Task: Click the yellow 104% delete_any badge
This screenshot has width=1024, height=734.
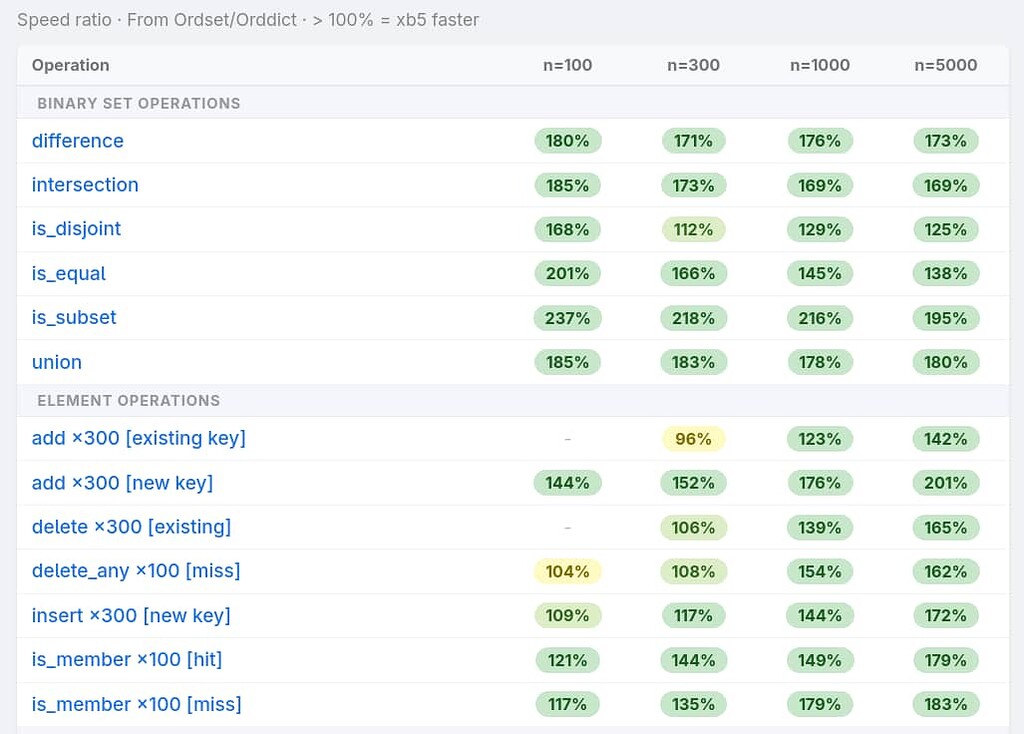Action: 567,571
